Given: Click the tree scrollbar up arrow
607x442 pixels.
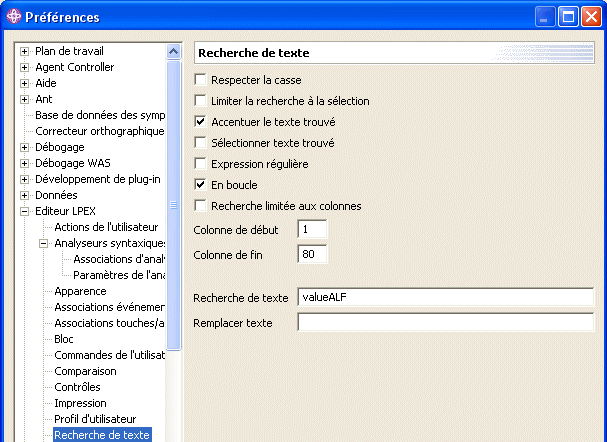Looking at the screenshot, I should click(x=173, y=51).
